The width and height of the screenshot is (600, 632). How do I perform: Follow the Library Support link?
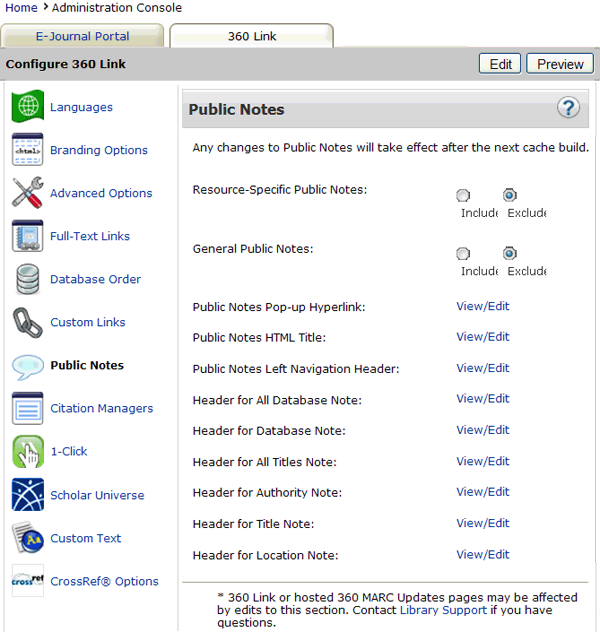tap(443, 610)
